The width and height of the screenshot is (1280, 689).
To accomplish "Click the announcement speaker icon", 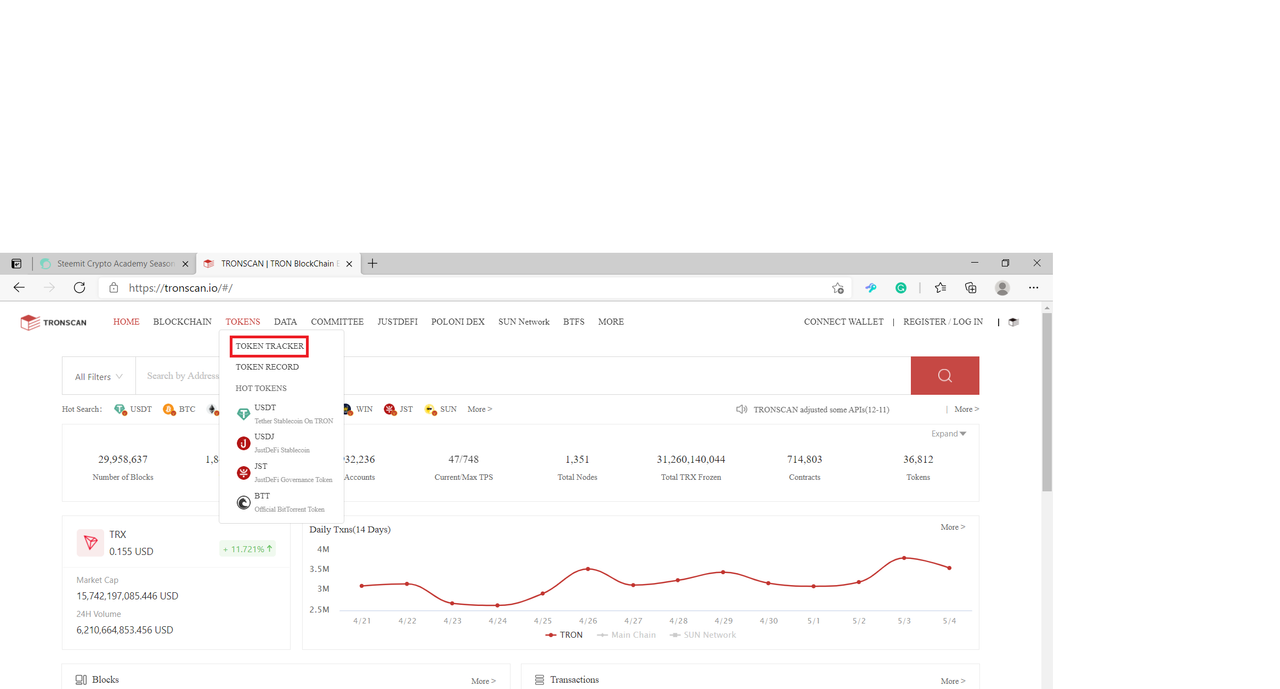I will click(742, 409).
